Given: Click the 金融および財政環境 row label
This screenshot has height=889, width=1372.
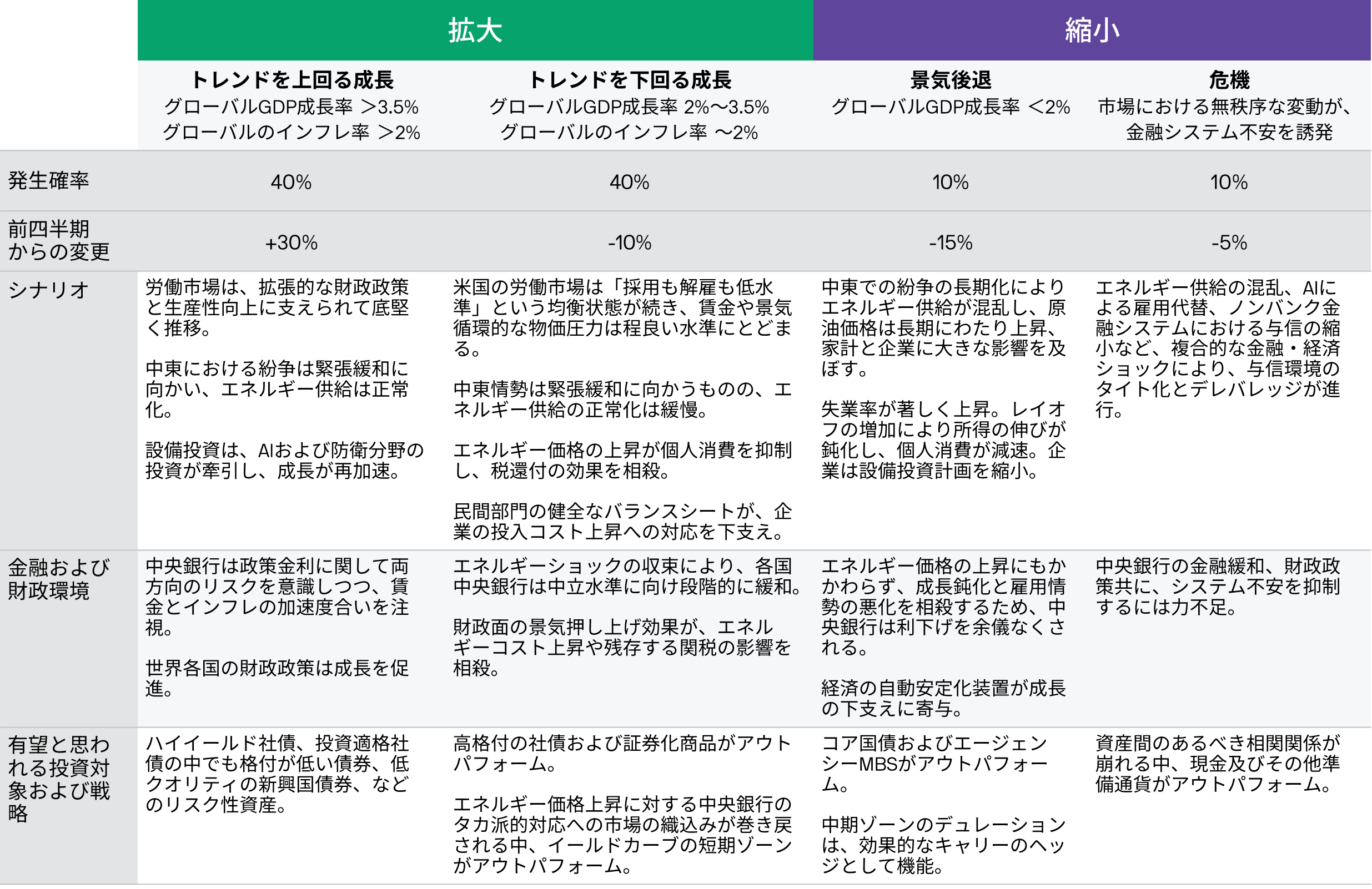Looking at the screenshot, I should coord(59,579).
